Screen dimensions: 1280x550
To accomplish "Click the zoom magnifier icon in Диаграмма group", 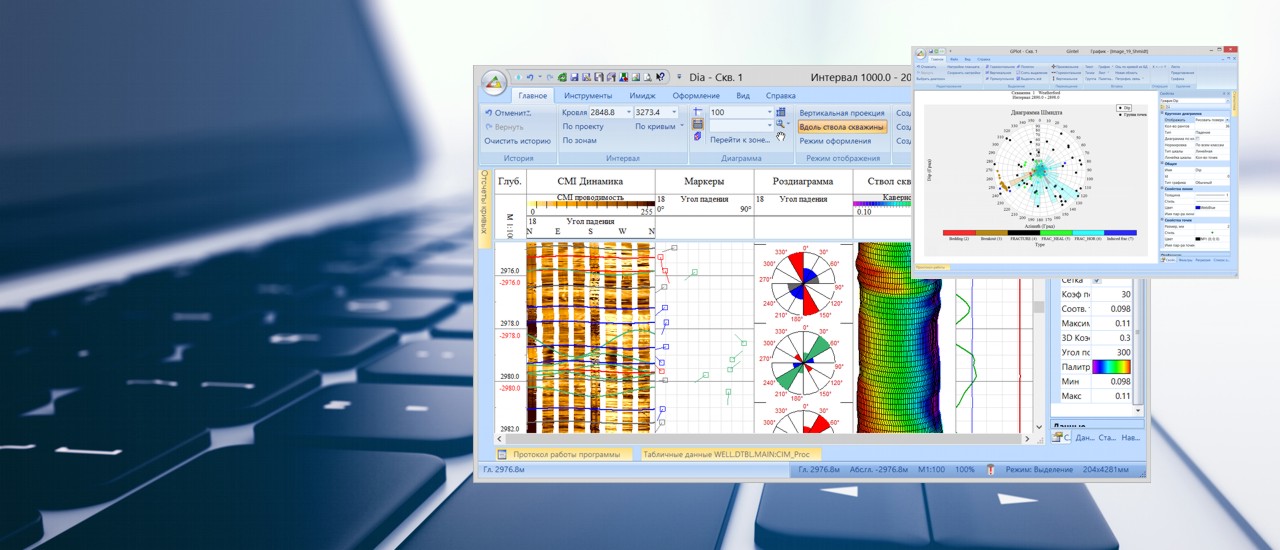I will tap(781, 125).
